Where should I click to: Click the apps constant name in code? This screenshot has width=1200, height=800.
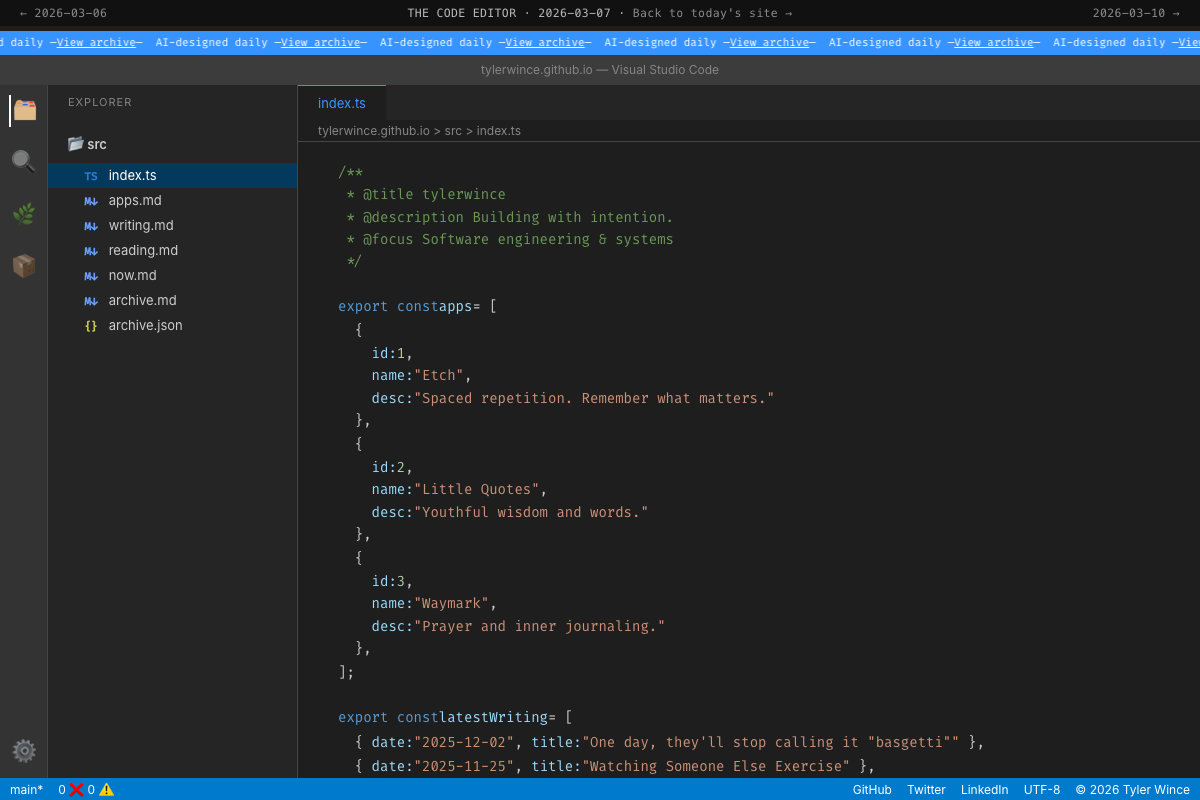[x=456, y=306]
